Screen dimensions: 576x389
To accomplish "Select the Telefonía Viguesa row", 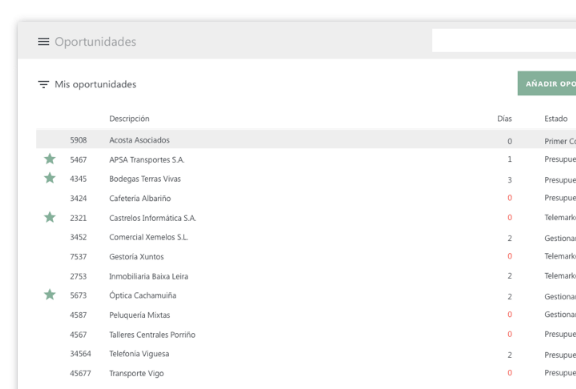I will click(139, 354).
